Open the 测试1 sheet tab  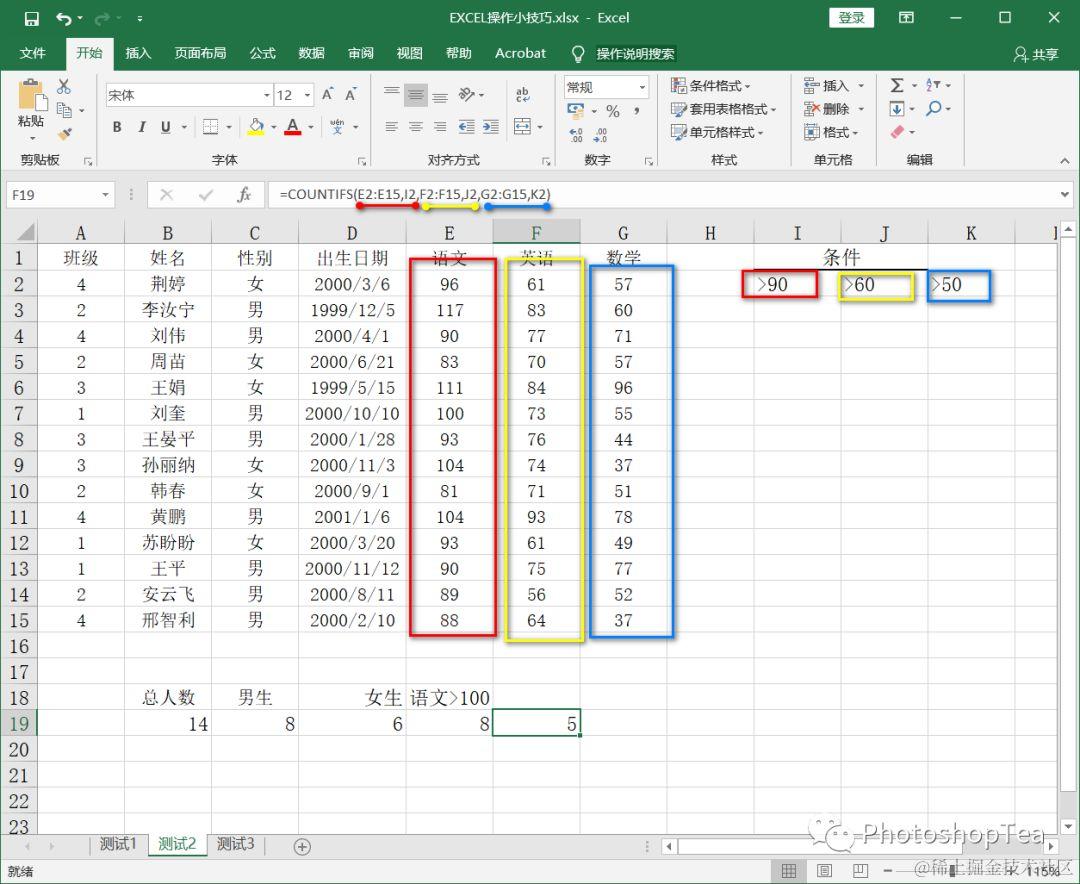118,844
